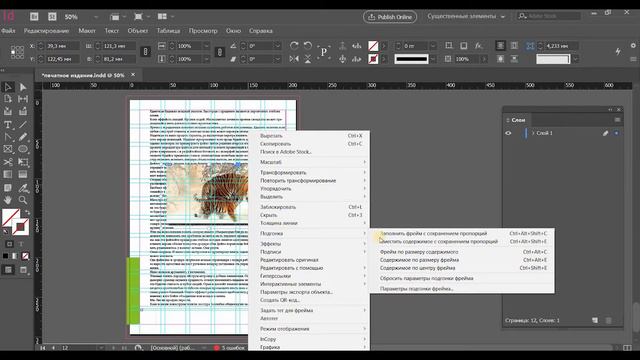
Task: Select the Pencil tool
Action: [23, 137]
